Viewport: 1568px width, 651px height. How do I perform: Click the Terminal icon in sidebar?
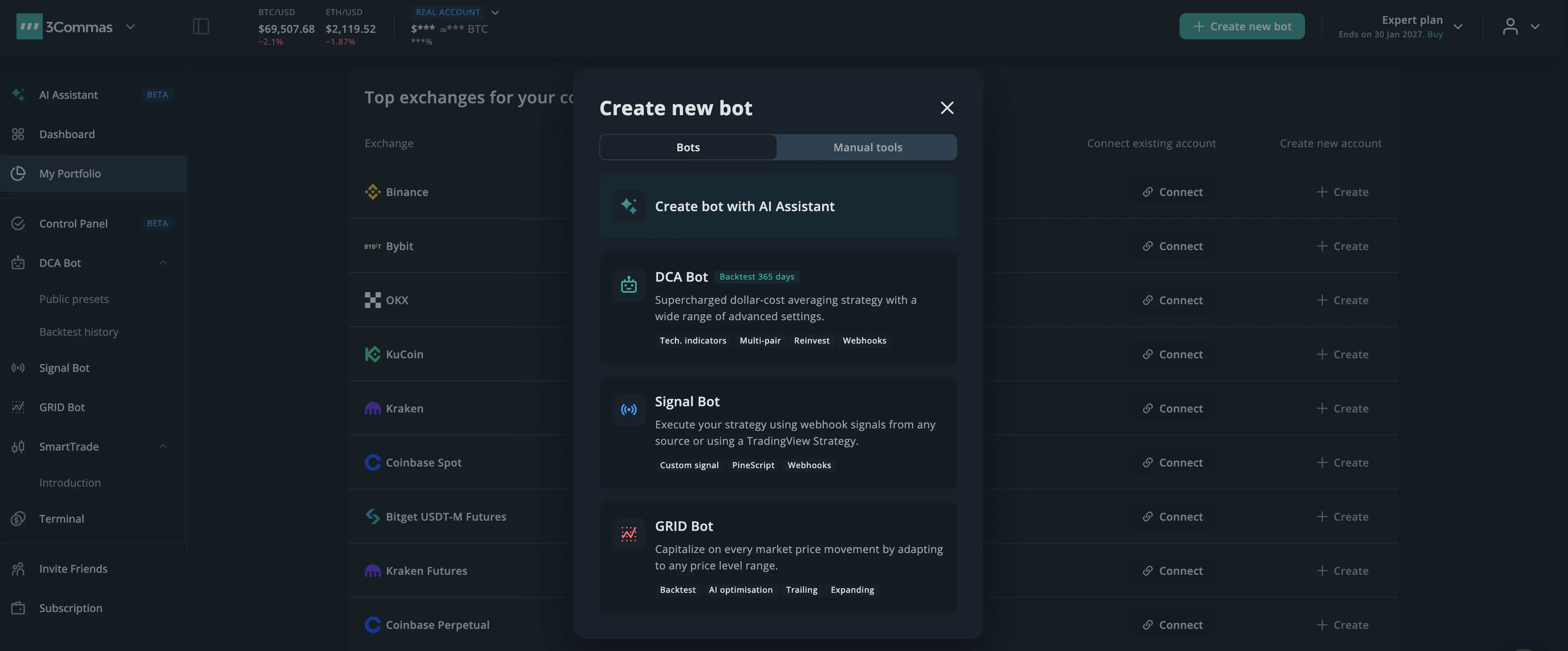[x=18, y=518]
